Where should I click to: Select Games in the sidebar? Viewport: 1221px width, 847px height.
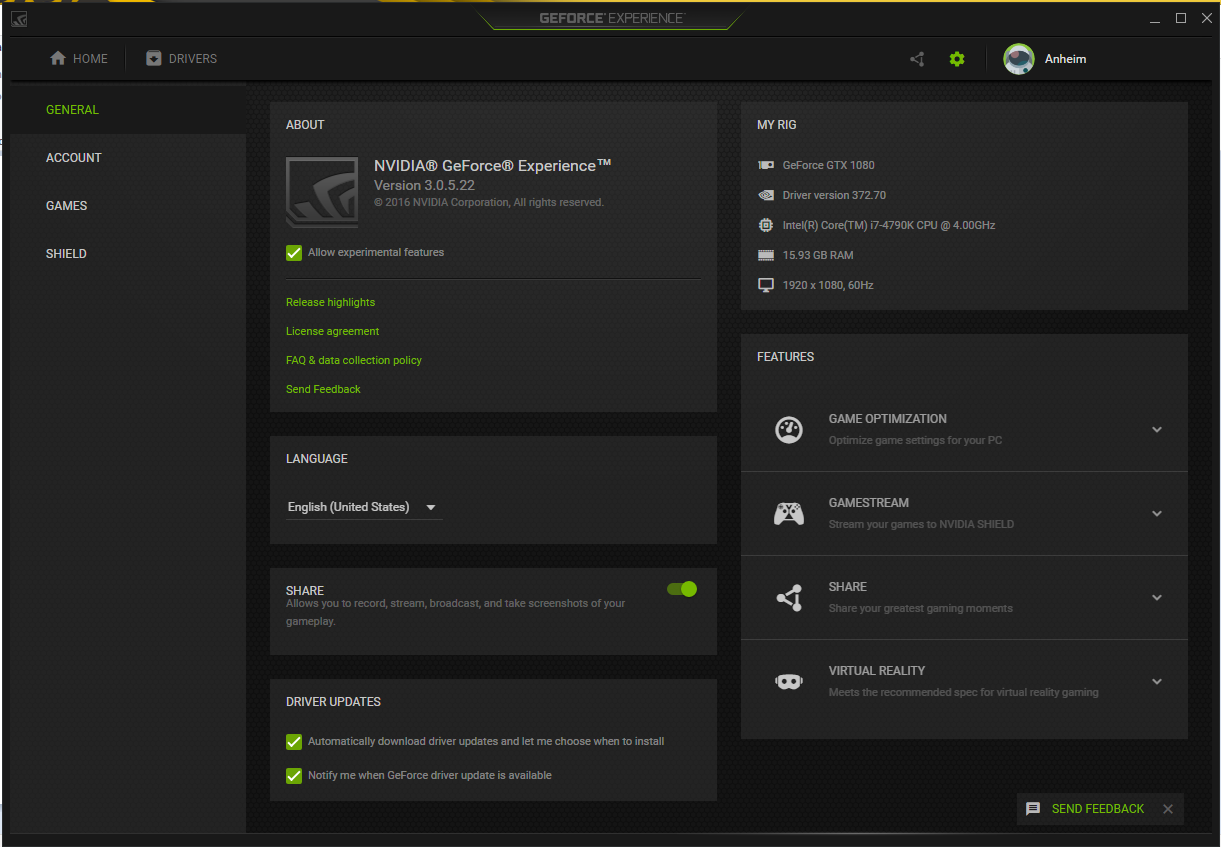tap(128, 206)
